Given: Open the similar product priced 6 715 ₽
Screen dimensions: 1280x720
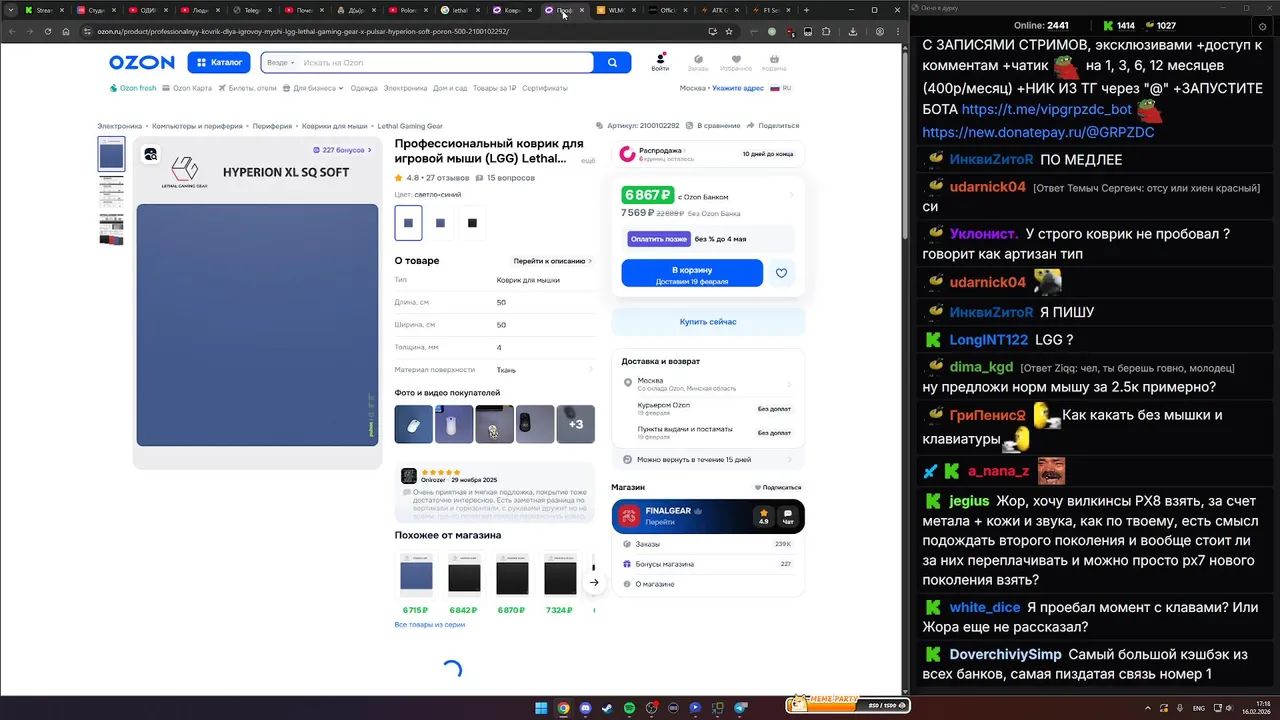Looking at the screenshot, I should pyautogui.click(x=416, y=584).
